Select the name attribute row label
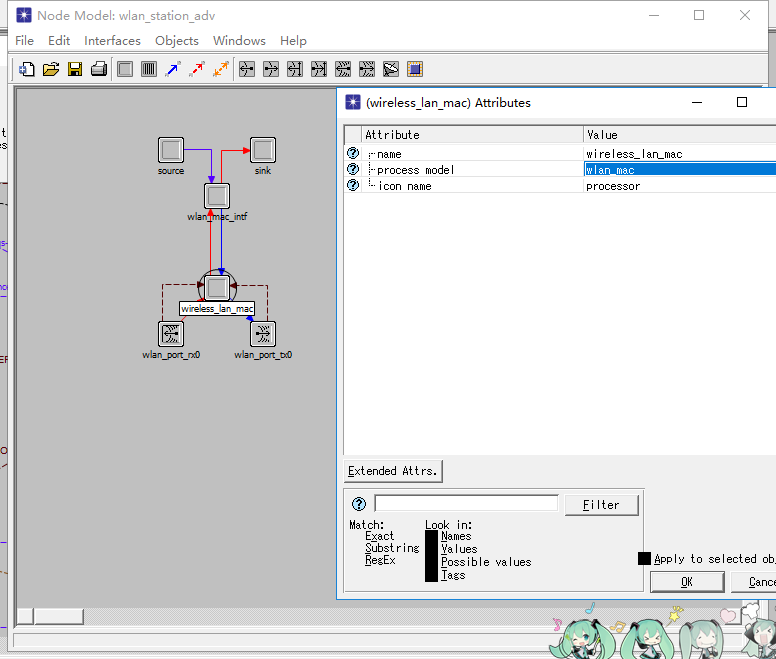 tap(389, 154)
